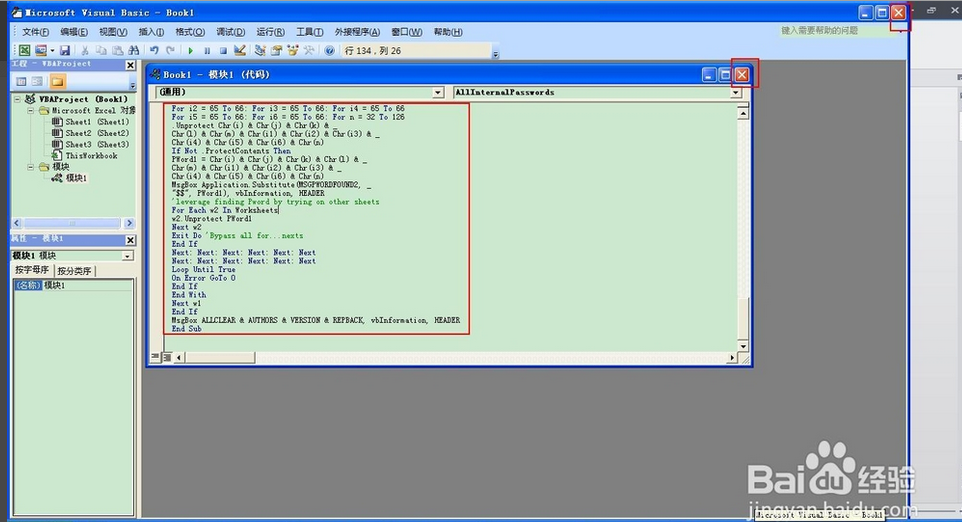Click View Object icon in project panel
962x522 pixels.
pos(37,81)
